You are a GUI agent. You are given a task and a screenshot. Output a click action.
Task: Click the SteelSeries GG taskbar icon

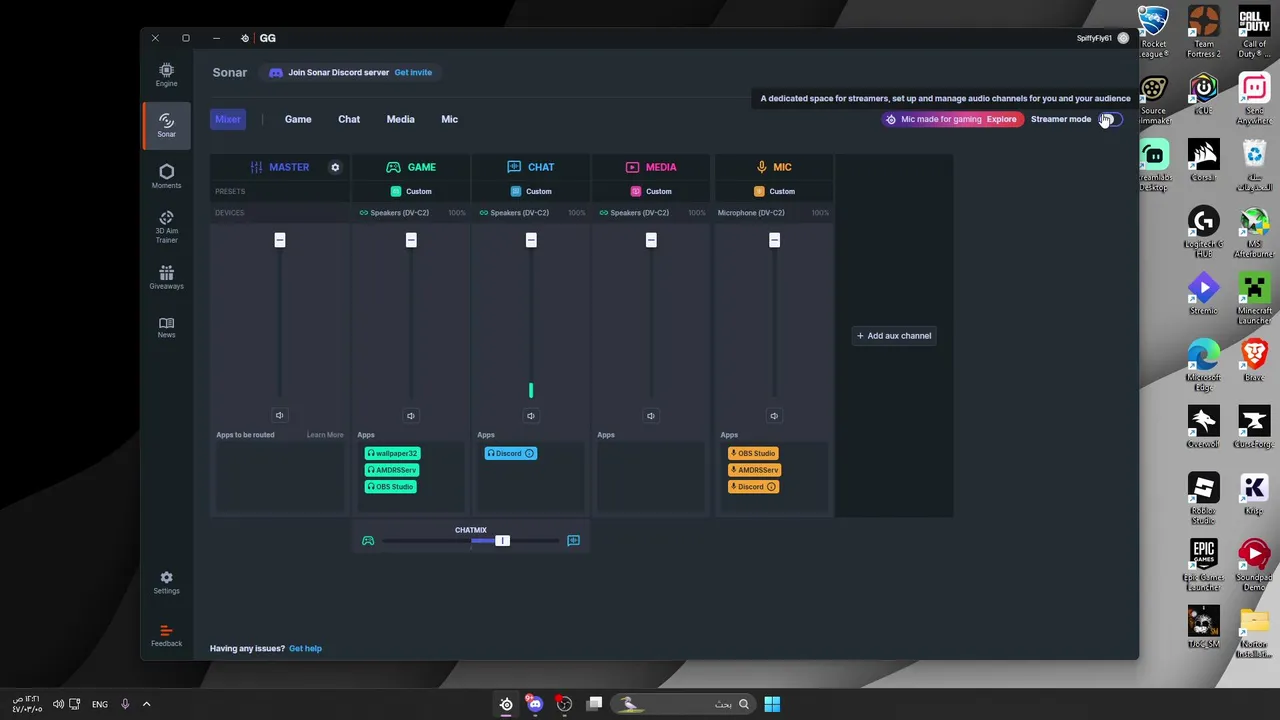pyautogui.click(x=506, y=704)
